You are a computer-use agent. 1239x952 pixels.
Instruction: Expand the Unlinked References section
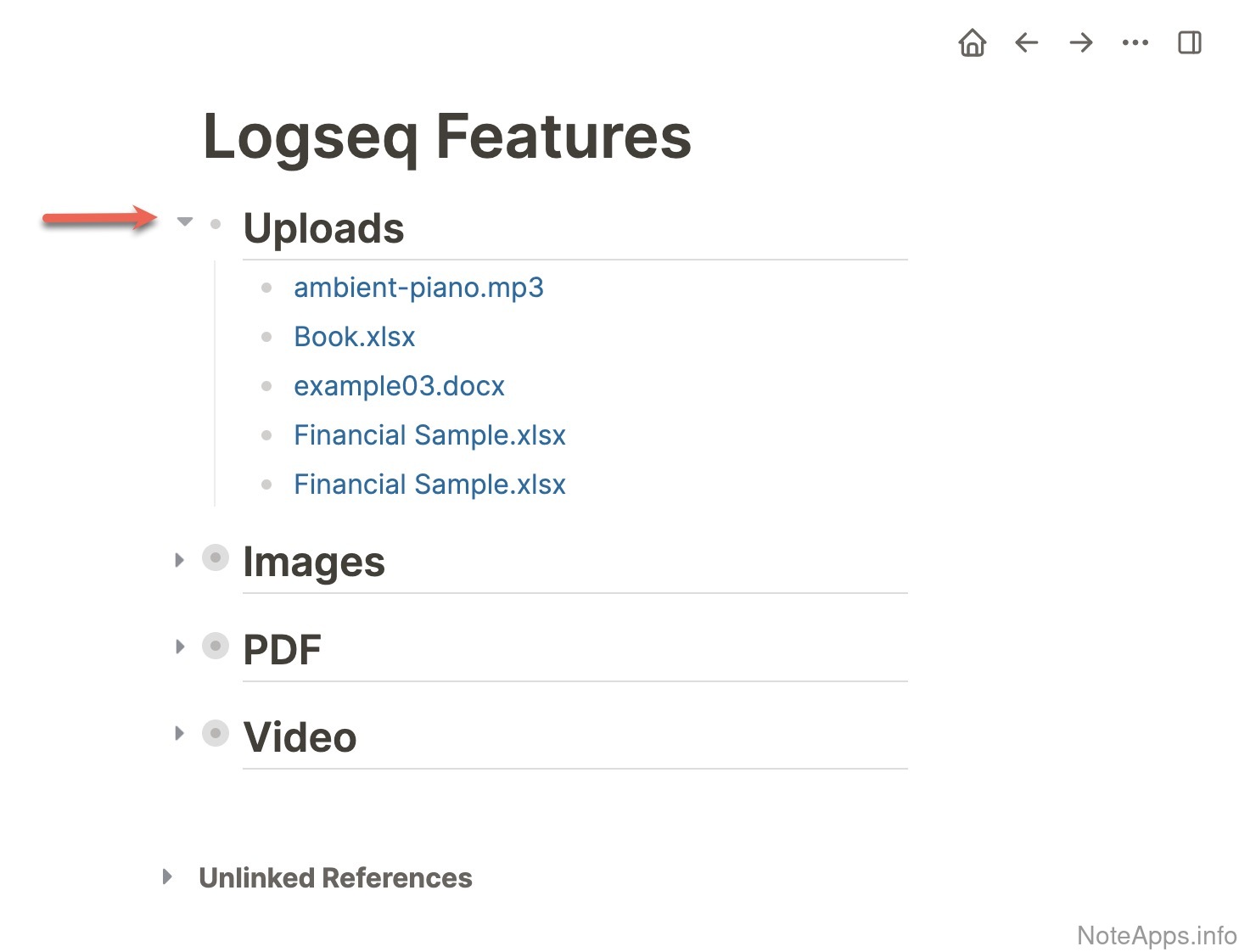[167, 876]
